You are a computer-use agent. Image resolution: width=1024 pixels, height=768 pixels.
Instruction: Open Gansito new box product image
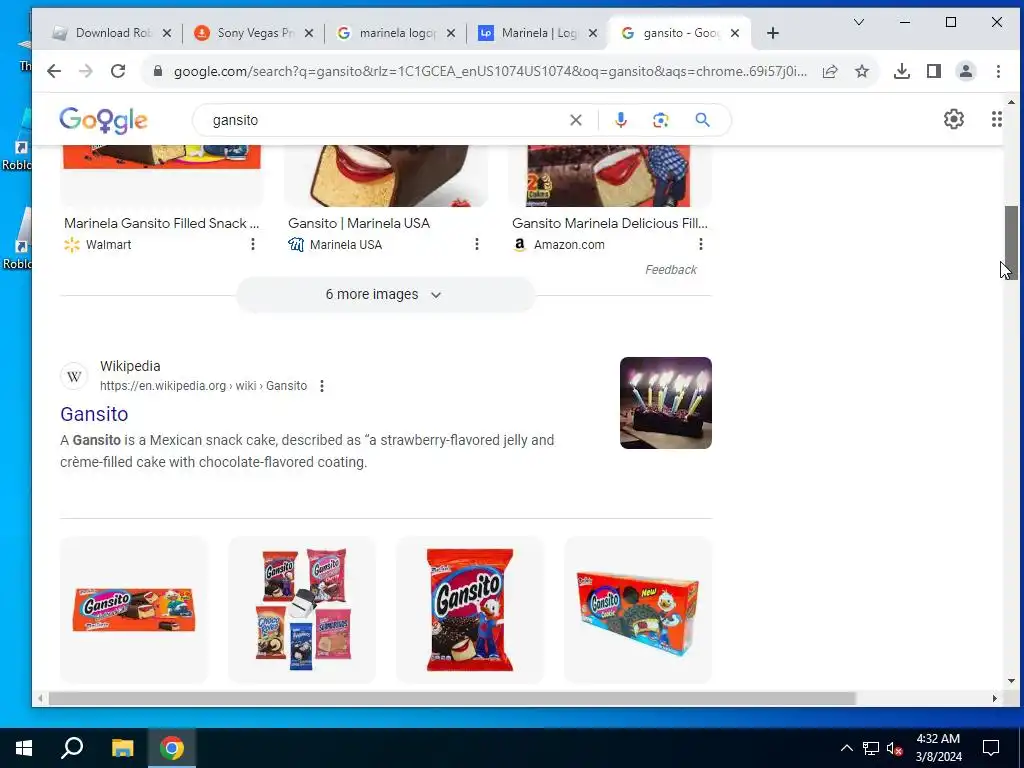[x=638, y=610]
